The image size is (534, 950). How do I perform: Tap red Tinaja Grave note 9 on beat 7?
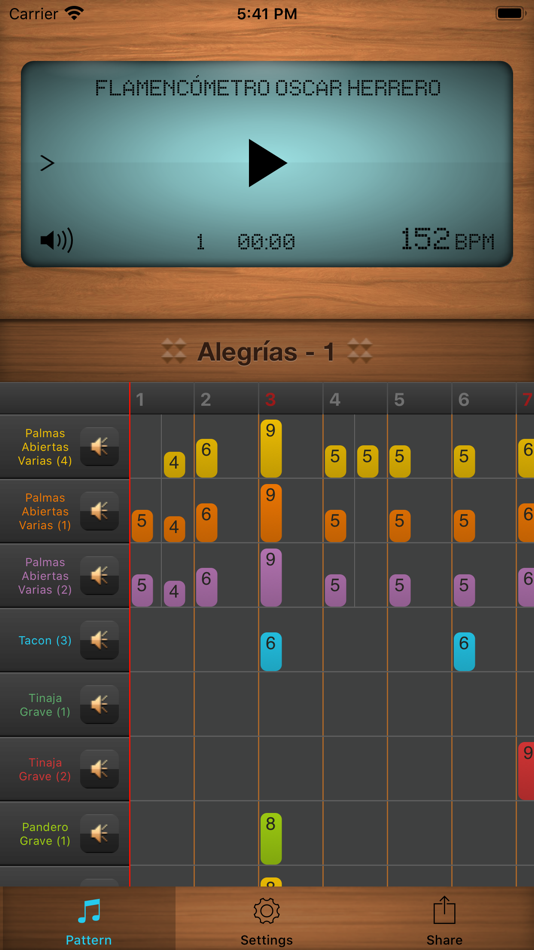(x=526, y=771)
